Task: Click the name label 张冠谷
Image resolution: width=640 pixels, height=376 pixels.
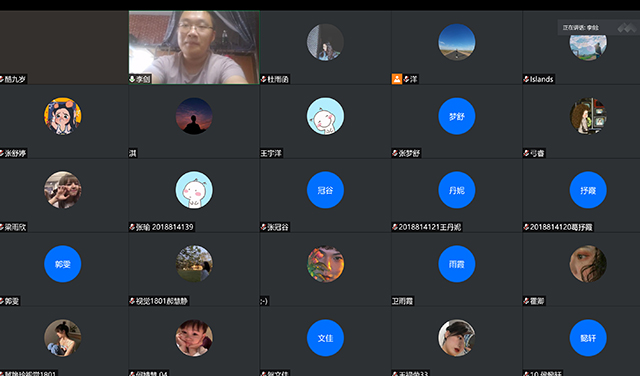Action: click(278, 227)
